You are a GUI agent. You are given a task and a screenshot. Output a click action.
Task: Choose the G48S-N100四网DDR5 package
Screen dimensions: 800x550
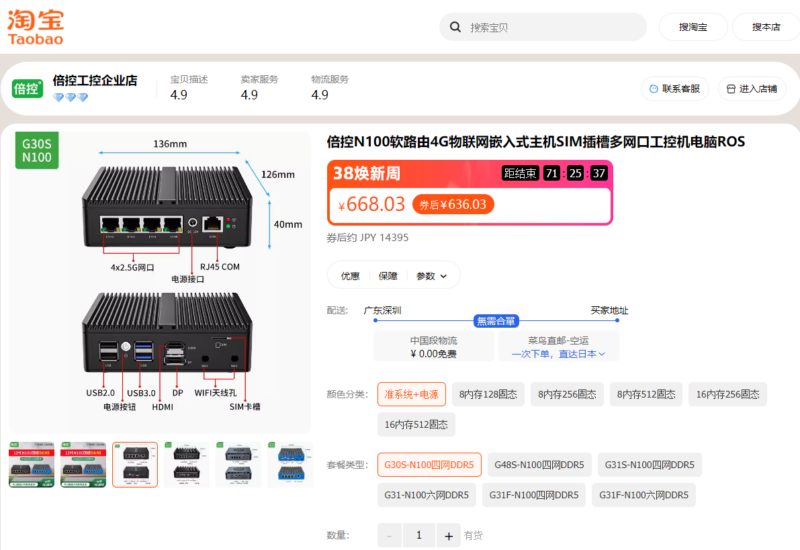click(539, 465)
